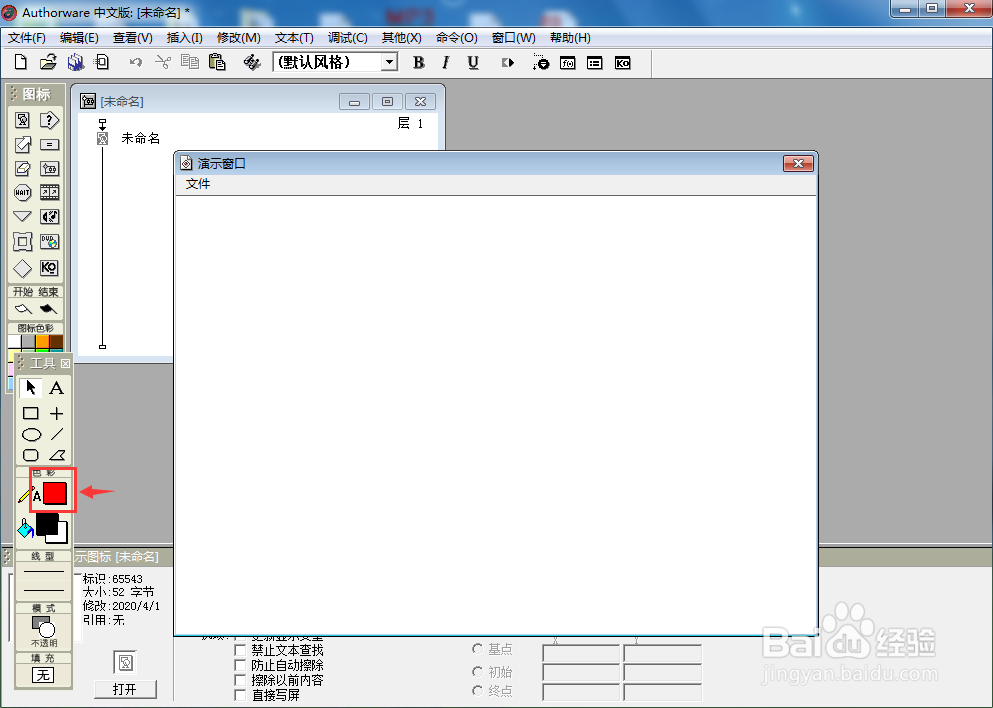Click the Save All toolbar icon
The image size is (993, 708).
coord(75,62)
